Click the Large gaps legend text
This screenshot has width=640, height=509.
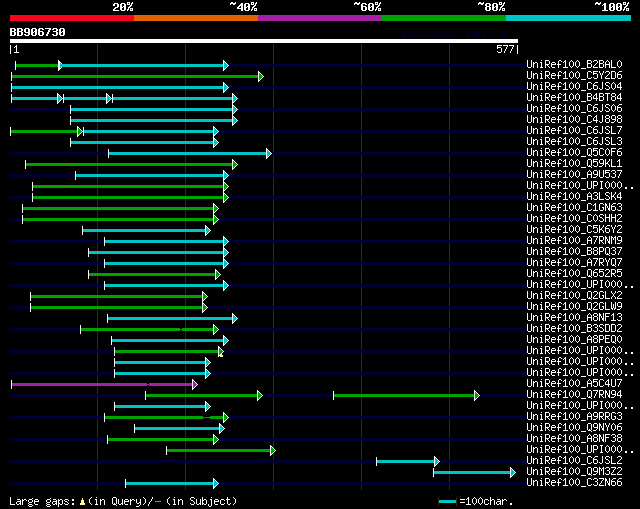42,501
